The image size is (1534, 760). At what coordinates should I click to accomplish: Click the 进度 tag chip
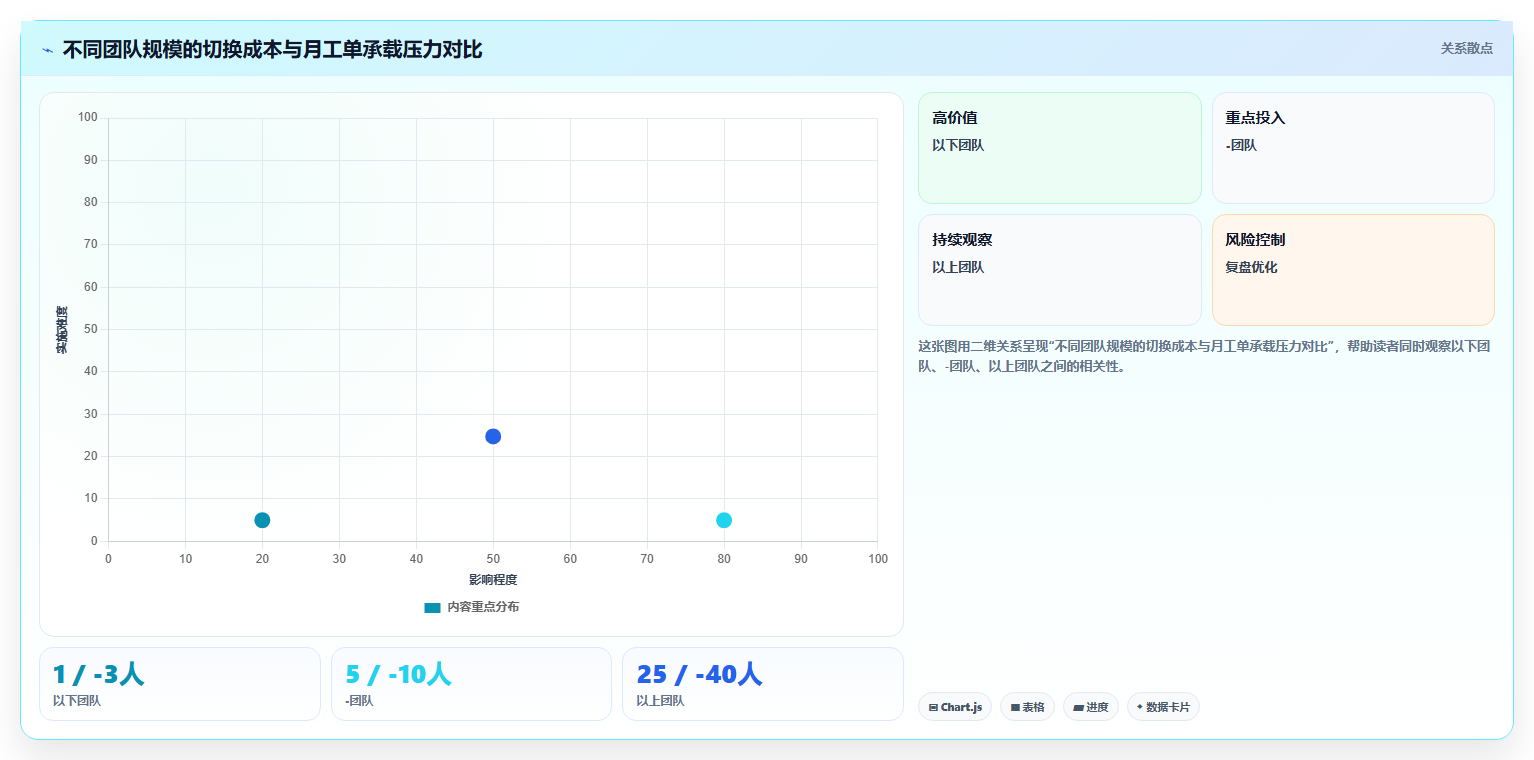1091,707
